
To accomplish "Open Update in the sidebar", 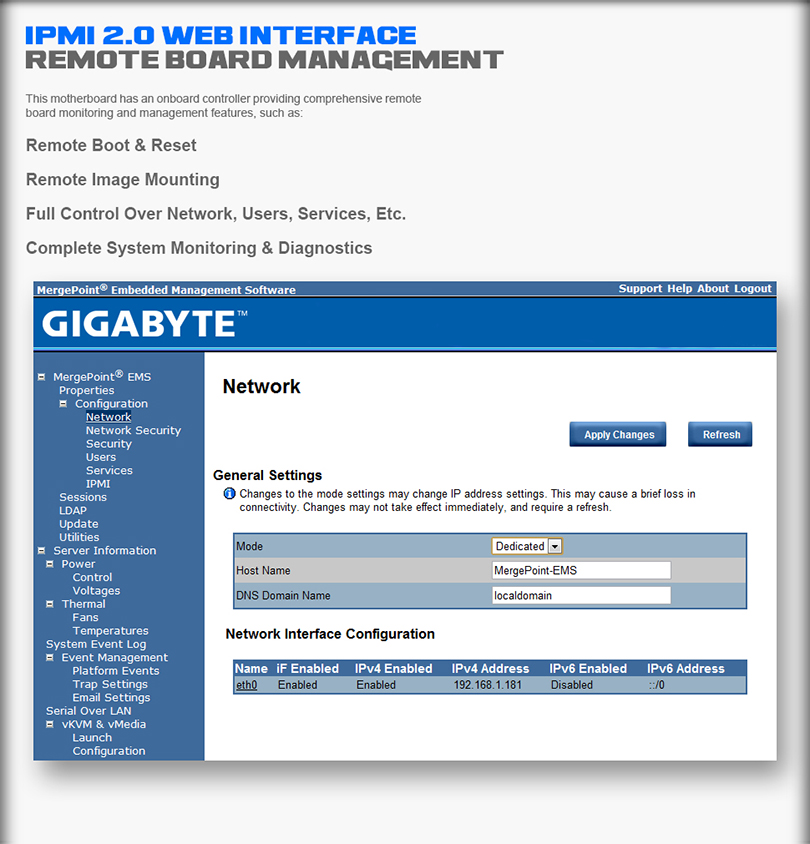I will [79, 524].
